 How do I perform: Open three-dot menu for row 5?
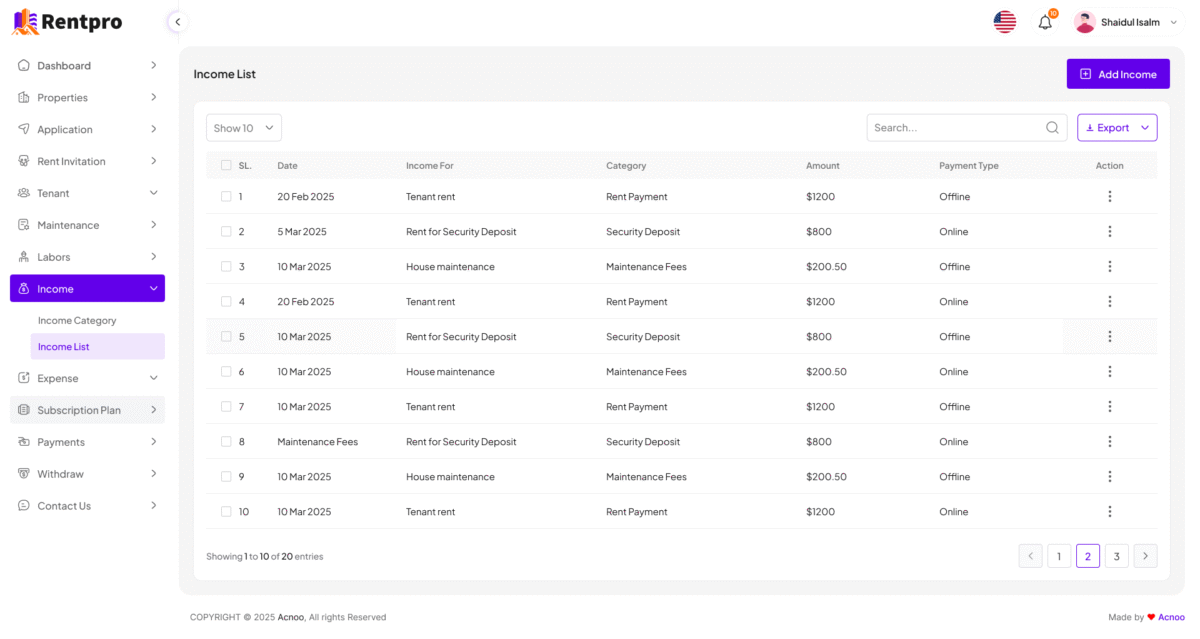tap(1109, 337)
